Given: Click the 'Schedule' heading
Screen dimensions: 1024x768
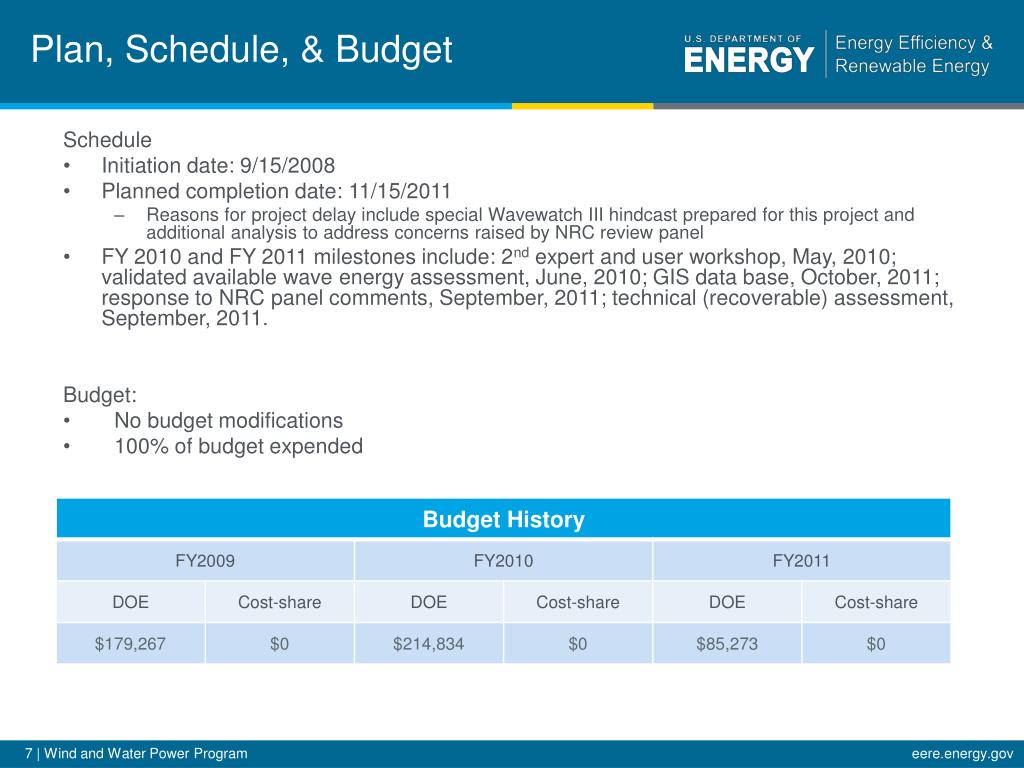Looking at the screenshot, I should pos(107,140).
